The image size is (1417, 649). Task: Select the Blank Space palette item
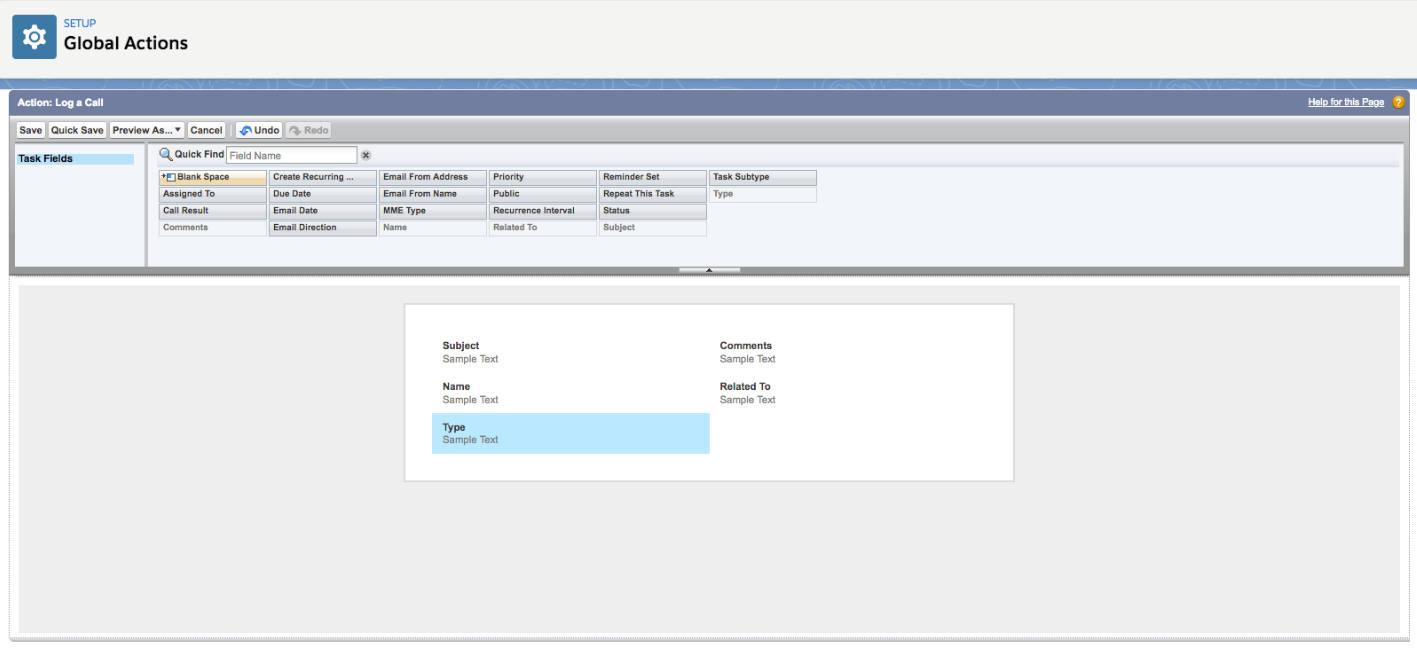[212, 177]
